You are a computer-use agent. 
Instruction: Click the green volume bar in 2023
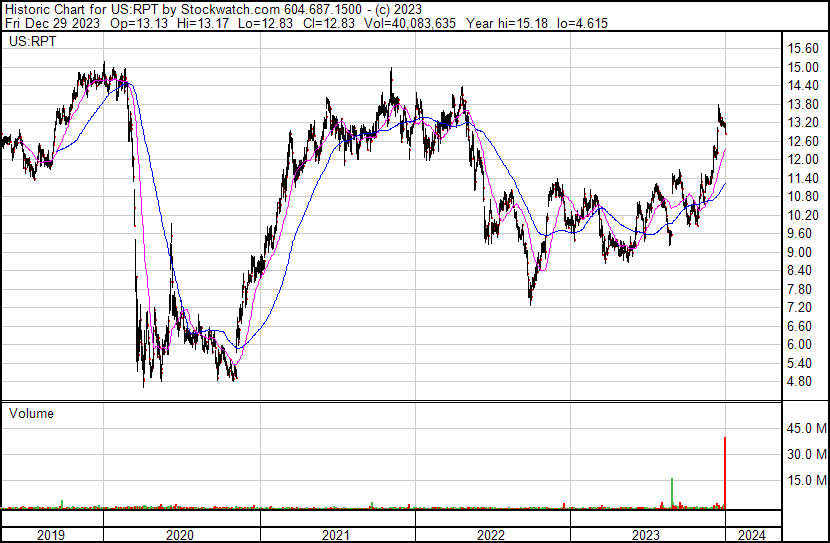coord(672,492)
